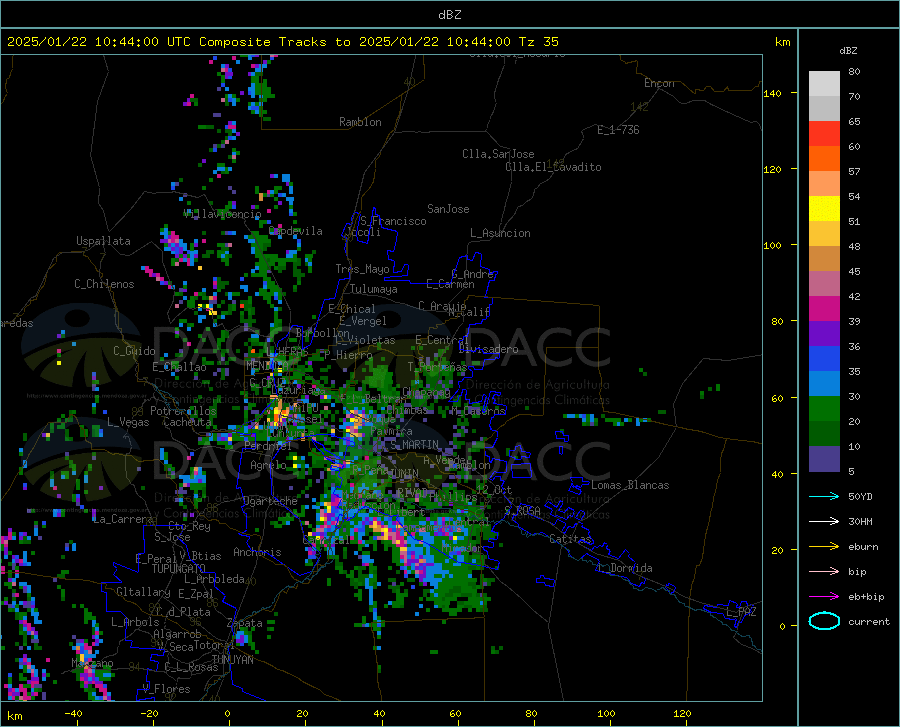Click the L_Asuncion label

point(500,233)
